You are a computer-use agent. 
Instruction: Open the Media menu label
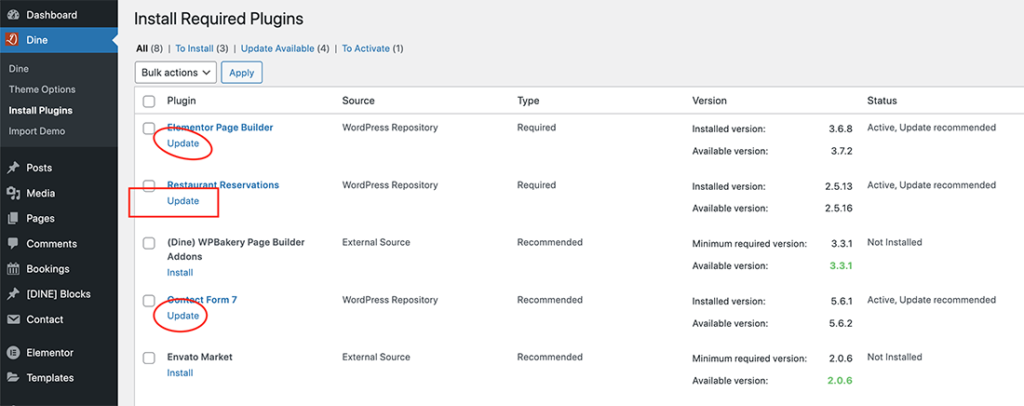pos(40,193)
